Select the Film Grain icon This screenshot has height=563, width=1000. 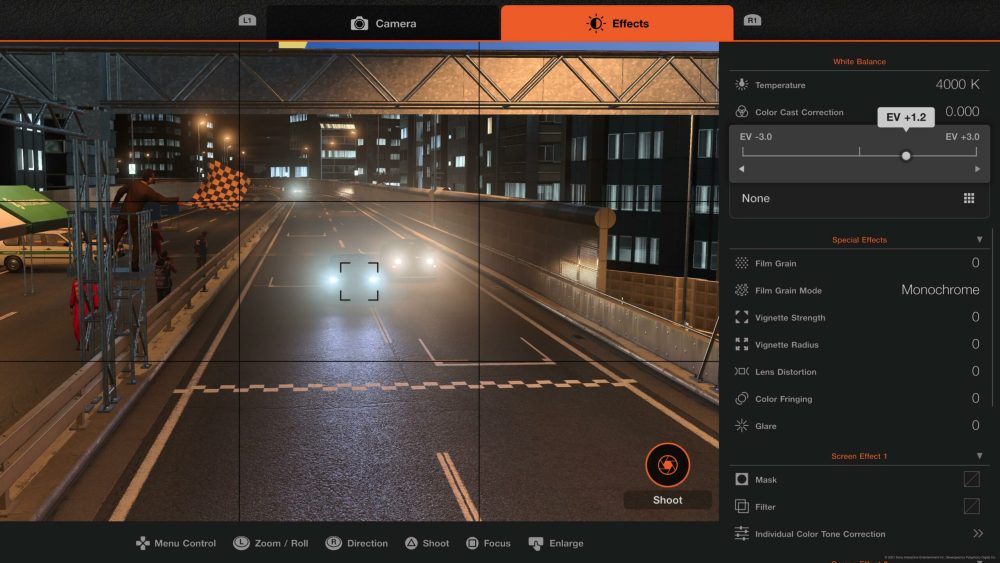[x=741, y=263]
